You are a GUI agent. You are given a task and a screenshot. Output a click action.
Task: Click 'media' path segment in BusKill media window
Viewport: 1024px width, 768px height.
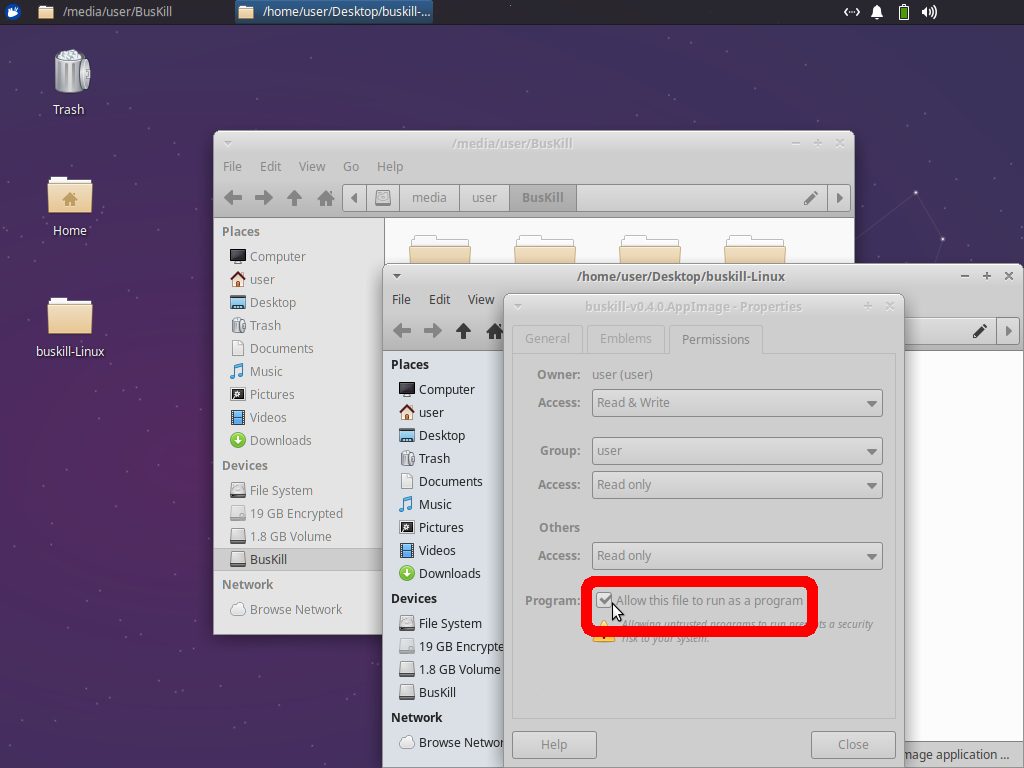tap(429, 198)
